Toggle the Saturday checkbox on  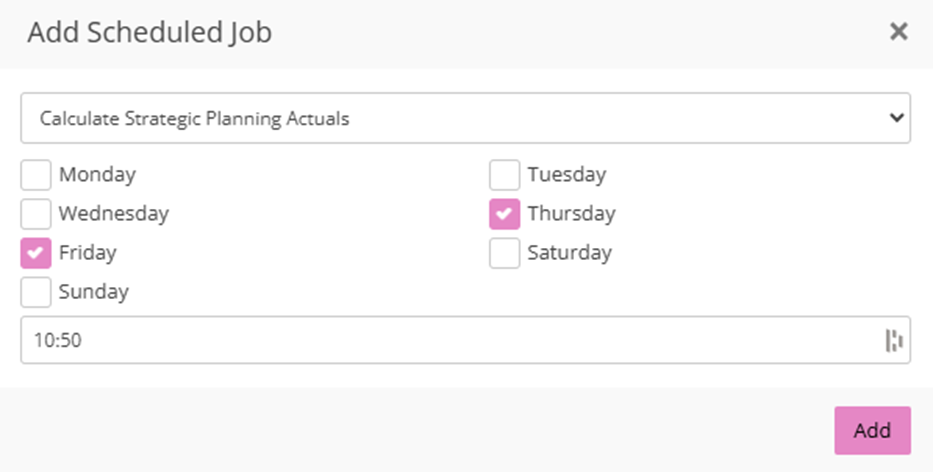(505, 253)
